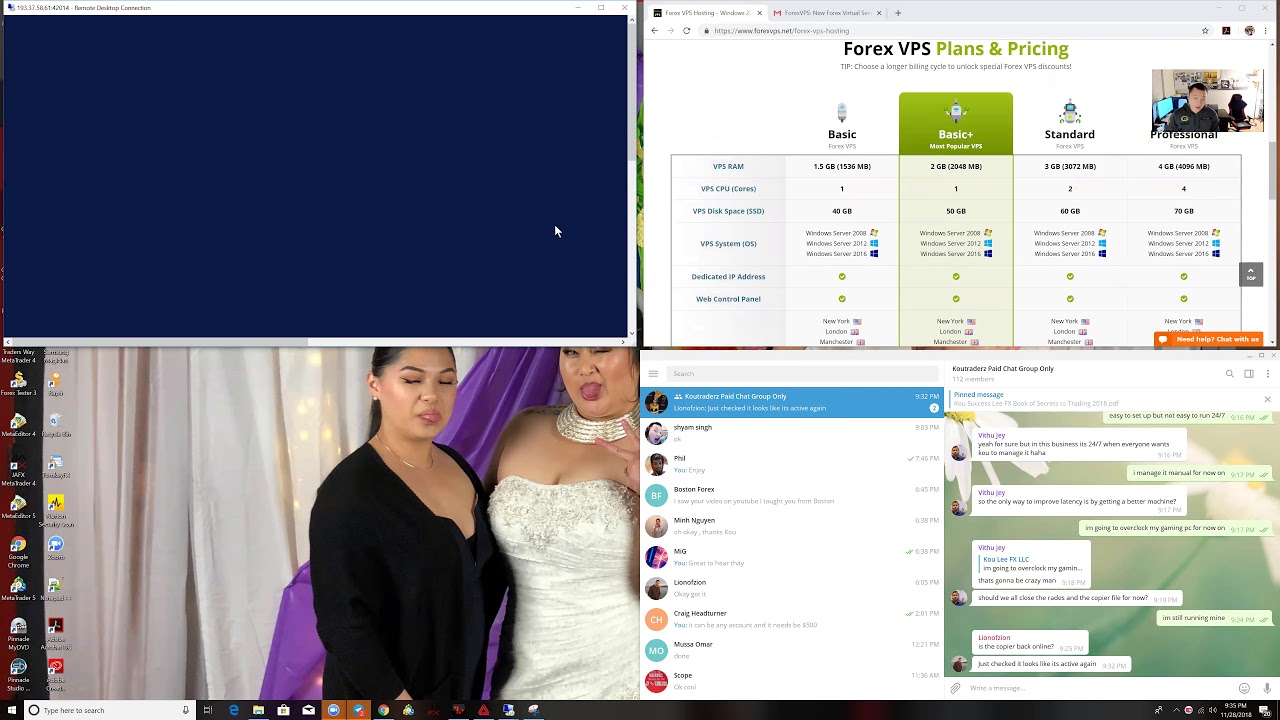Go back in Chrome
Screen dimensions: 1280x720
655,31
